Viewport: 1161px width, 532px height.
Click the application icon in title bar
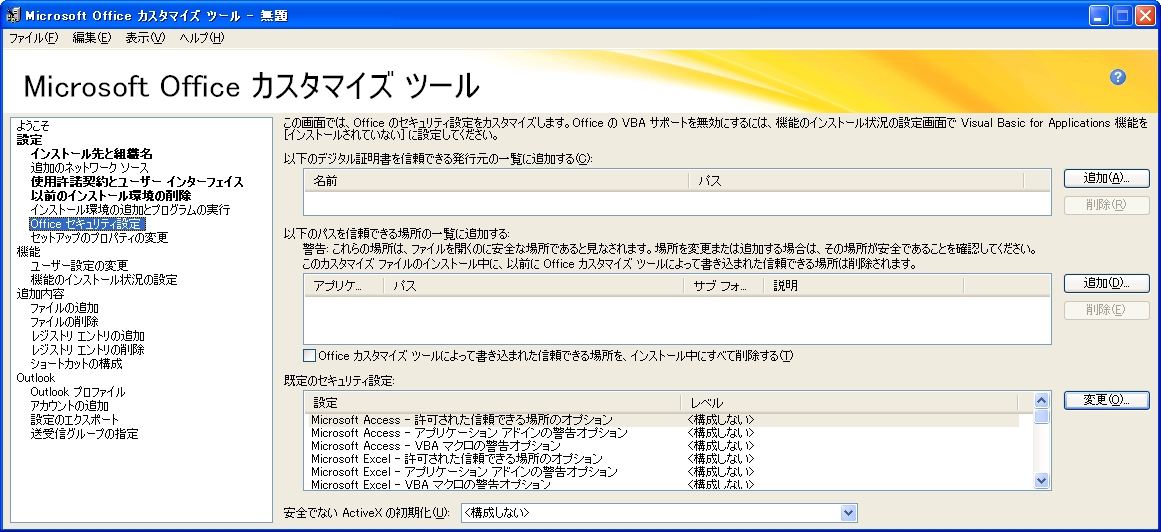point(12,15)
